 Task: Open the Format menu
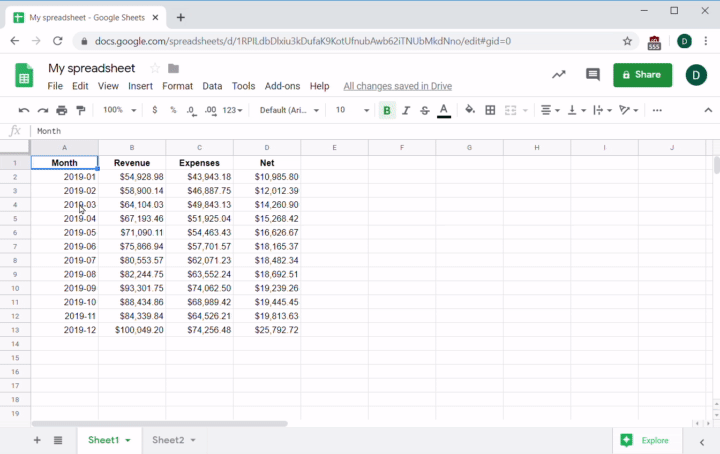(x=177, y=86)
